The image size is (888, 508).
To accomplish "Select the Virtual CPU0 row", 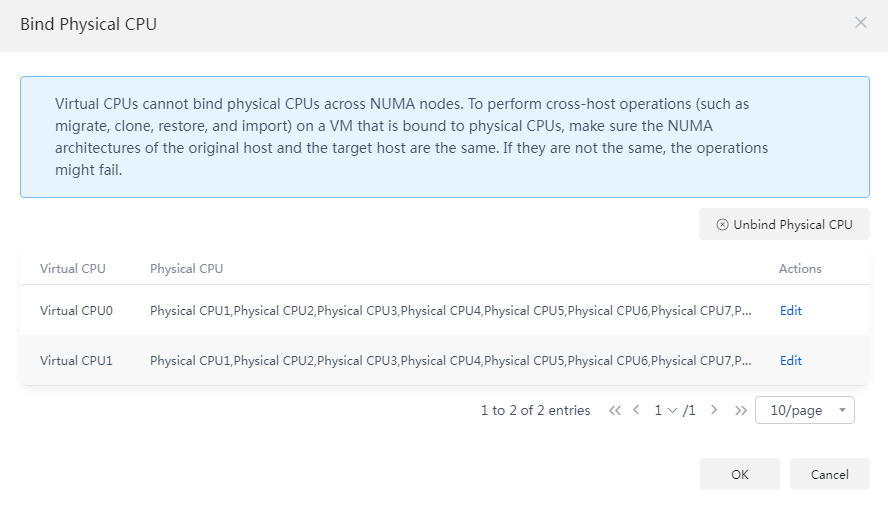I will (445, 310).
